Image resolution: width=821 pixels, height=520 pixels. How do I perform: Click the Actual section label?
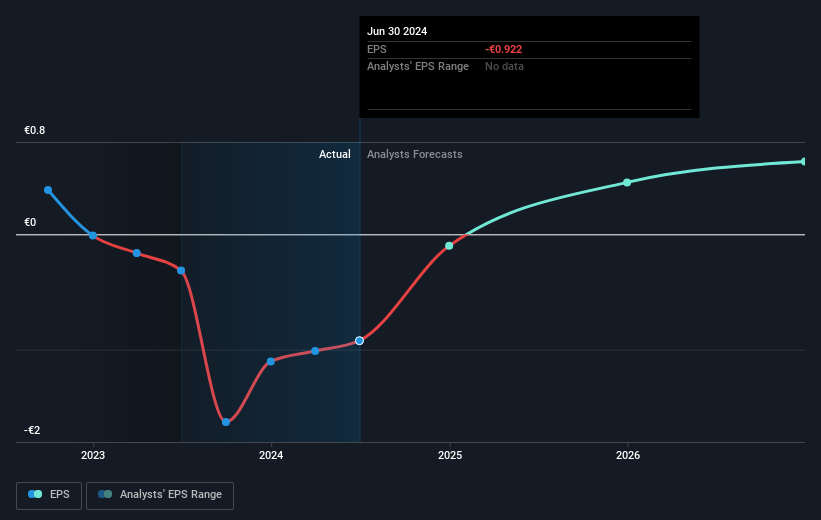(335, 154)
